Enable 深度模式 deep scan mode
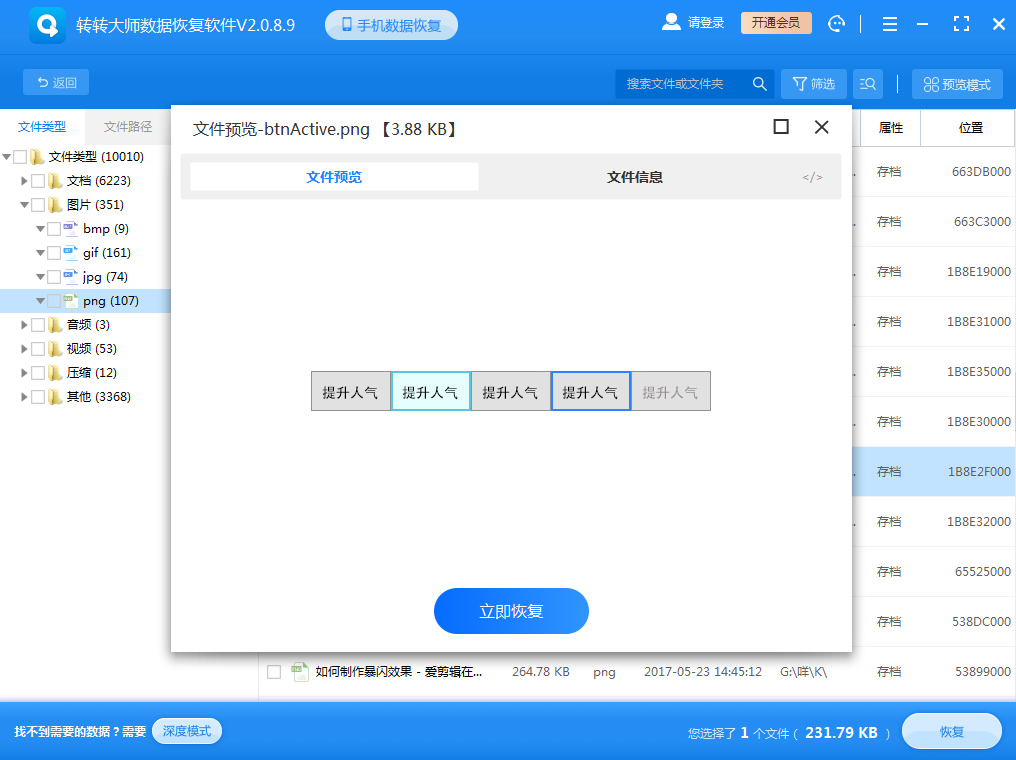 (186, 731)
